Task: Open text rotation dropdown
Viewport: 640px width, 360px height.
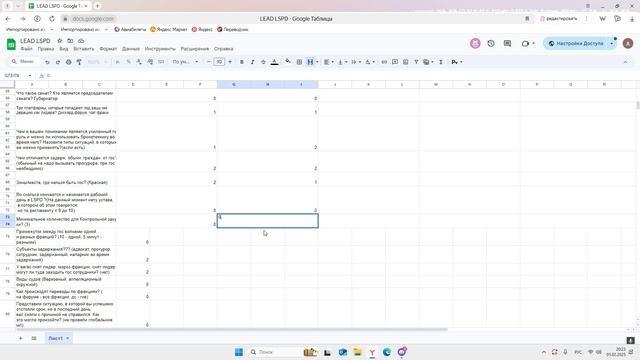Action: tap(369, 62)
